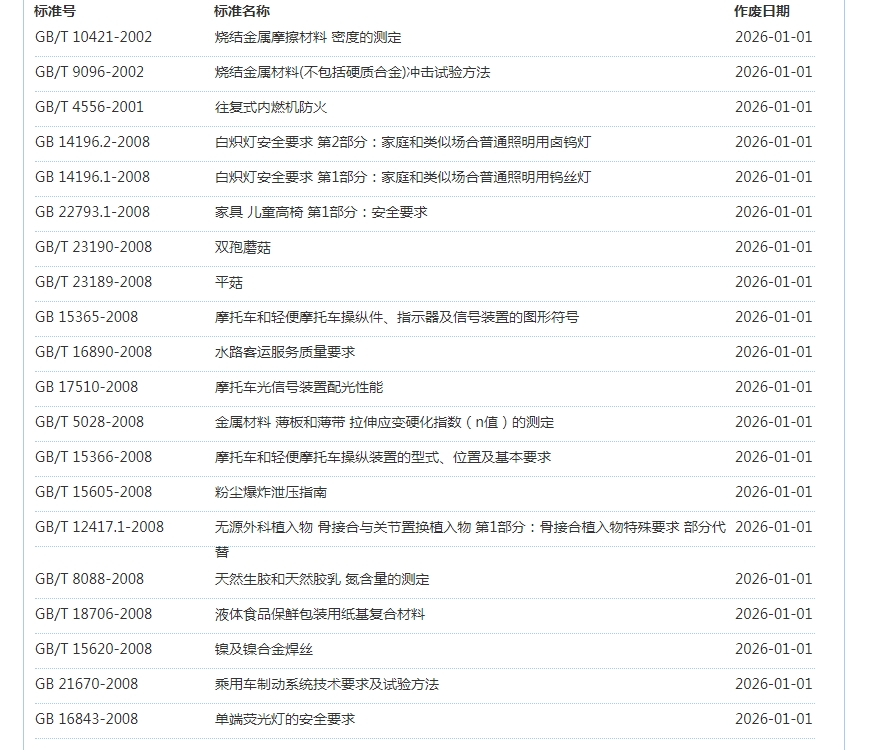Open 水路客运服务质量要求 entry

coord(285,352)
